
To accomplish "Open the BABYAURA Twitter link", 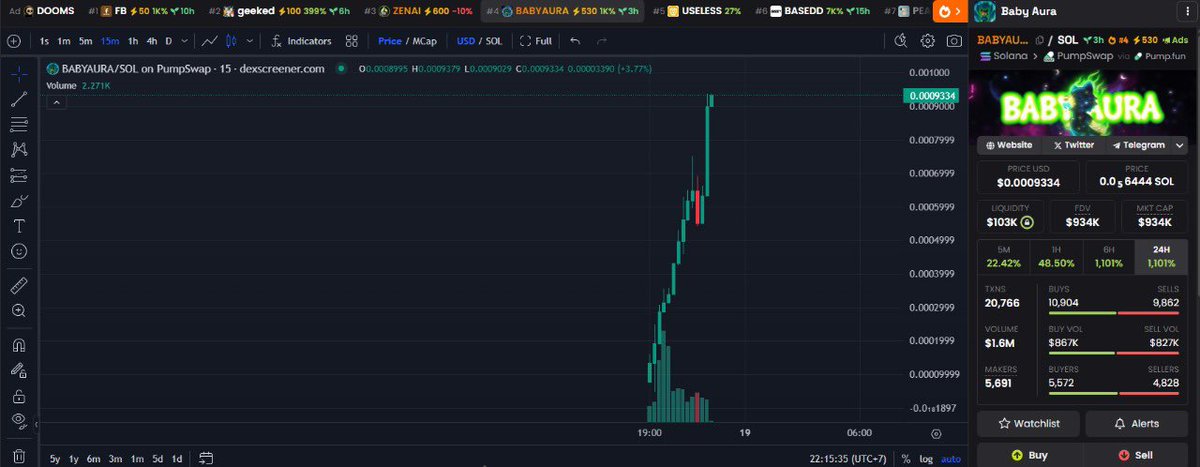I will pos(1073,145).
